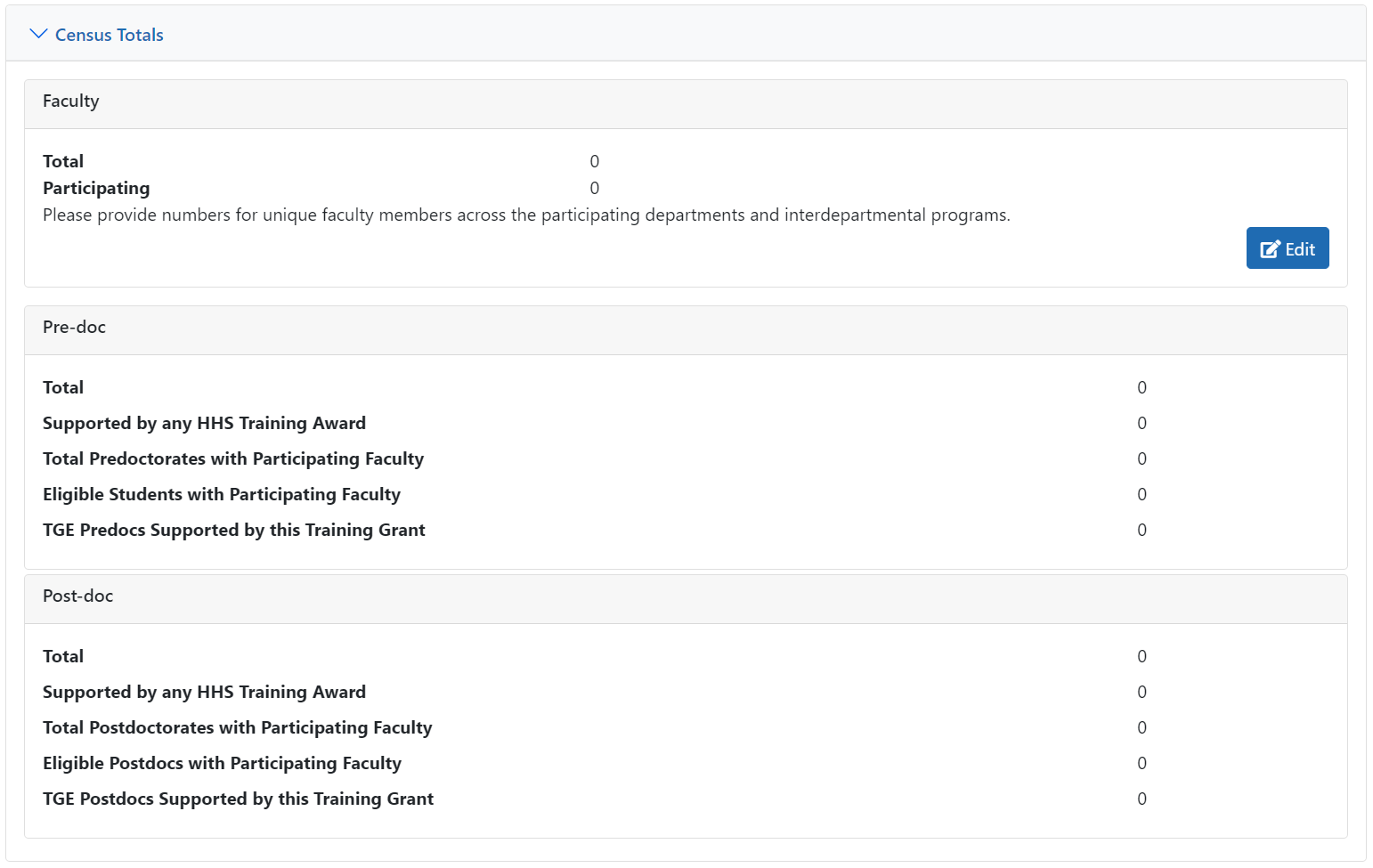Click the Edit button in Faculty section
1373x868 pixels.
click(1288, 248)
